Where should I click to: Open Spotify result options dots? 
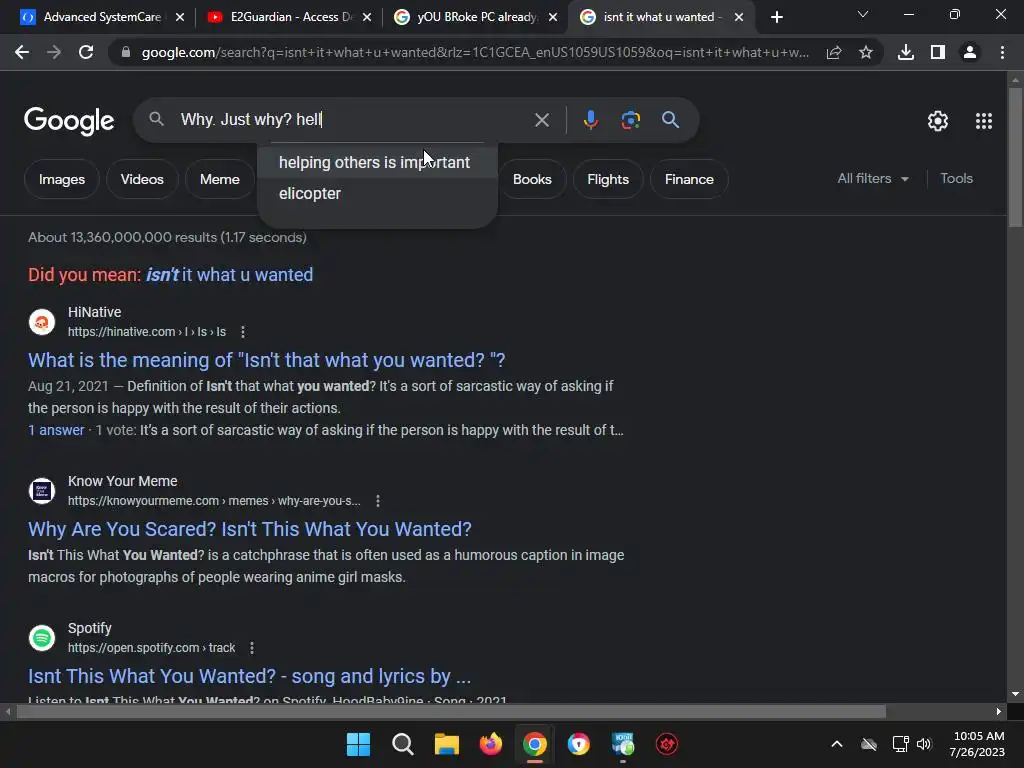[252, 648]
